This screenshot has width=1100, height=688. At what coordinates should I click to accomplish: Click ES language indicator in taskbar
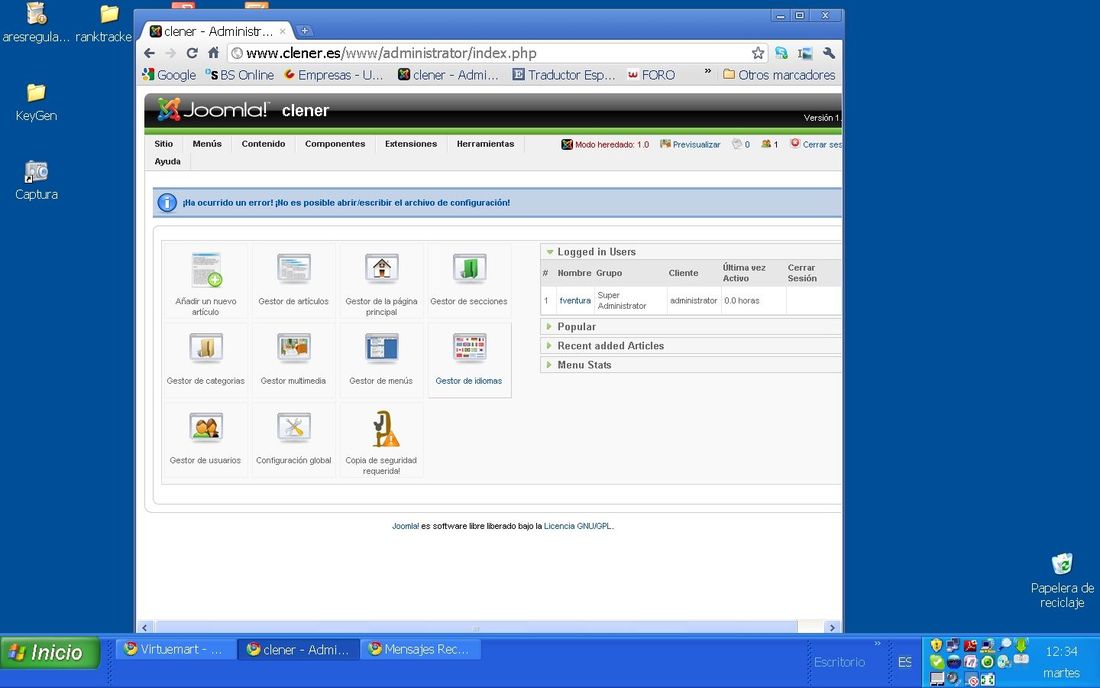point(905,662)
